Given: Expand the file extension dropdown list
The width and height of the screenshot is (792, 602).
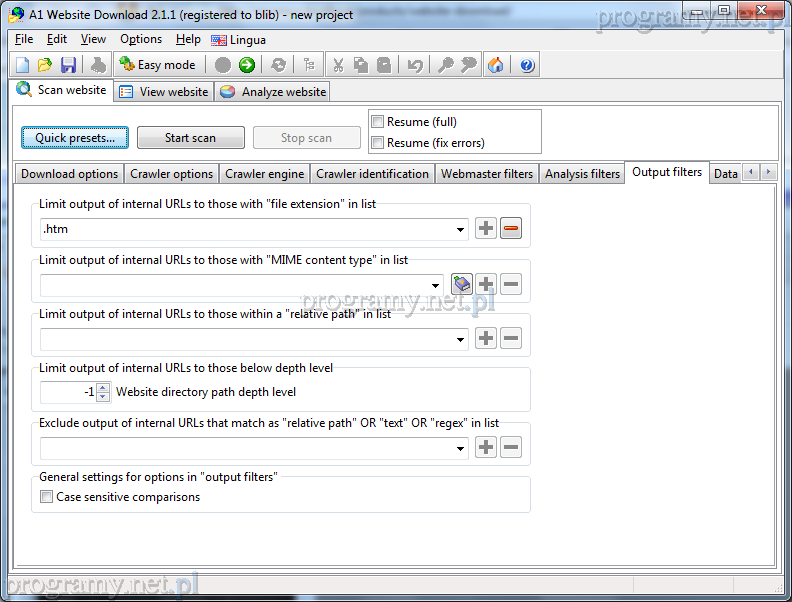Looking at the screenshot, I should tap(461, 230).
